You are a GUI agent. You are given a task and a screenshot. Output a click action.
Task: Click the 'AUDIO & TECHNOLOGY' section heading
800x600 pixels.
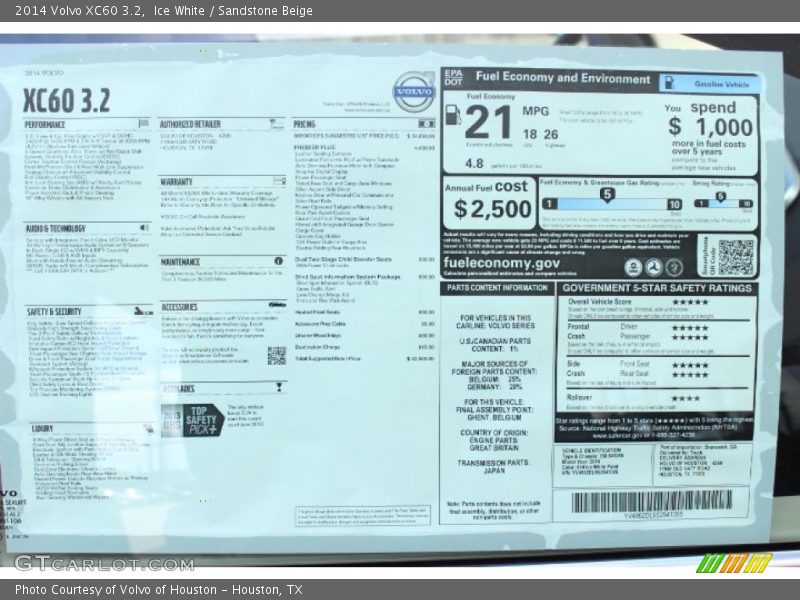click(56, 229)
